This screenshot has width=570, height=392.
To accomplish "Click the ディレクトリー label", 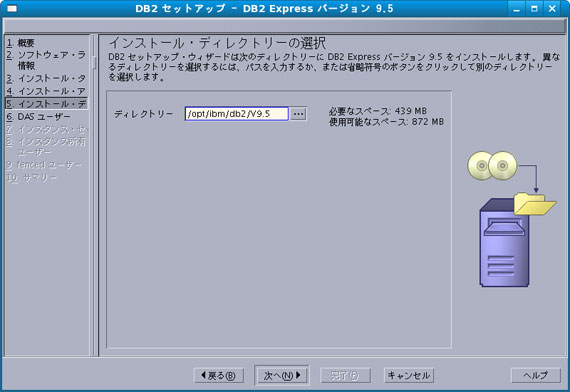I will [x=144, y=114].
